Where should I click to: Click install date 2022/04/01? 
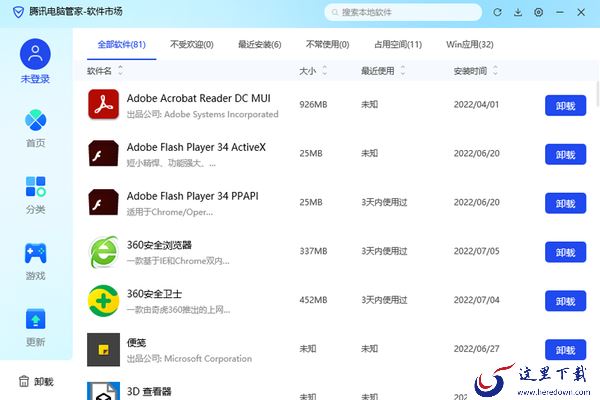point(476,104)
